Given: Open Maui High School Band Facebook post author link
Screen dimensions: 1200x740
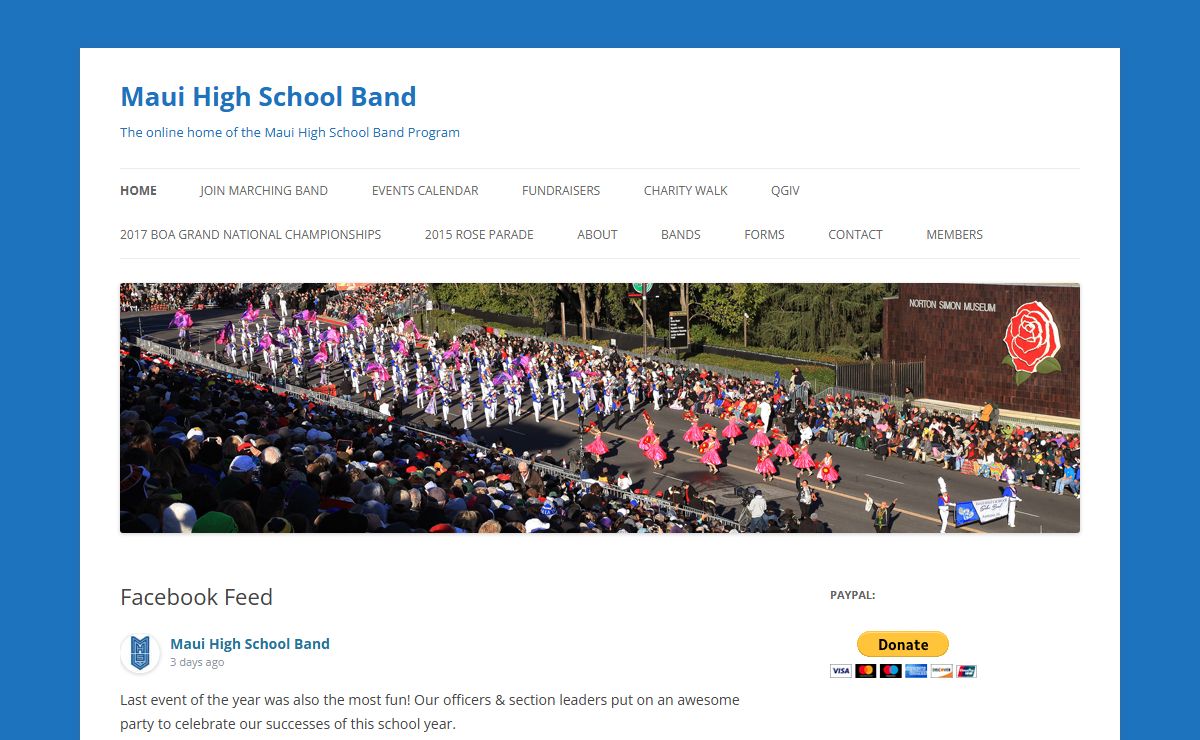Looking at the screenshot, I should point(250,644).
